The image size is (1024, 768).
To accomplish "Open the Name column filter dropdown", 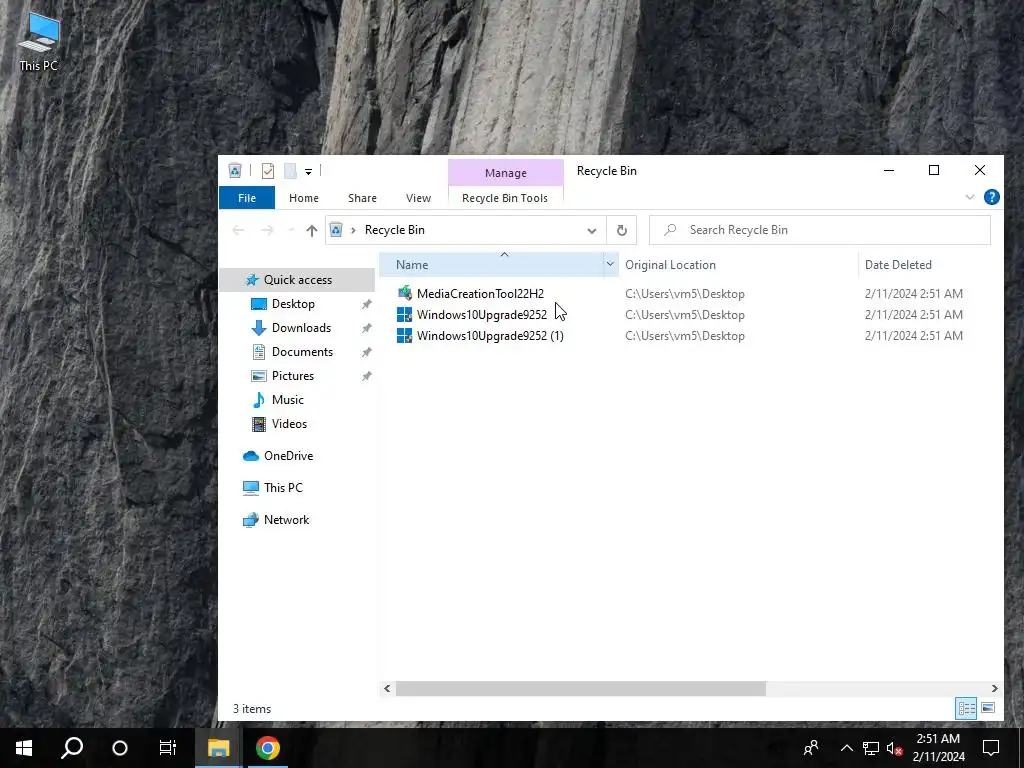I will [611, 264].
